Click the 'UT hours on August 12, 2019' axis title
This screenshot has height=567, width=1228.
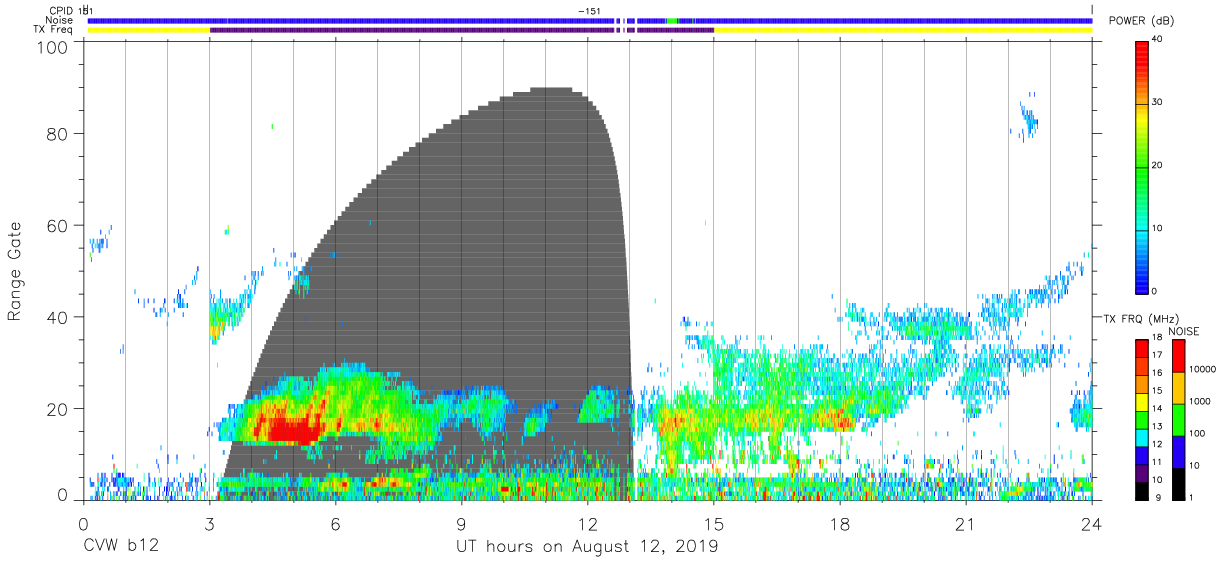click(587, 547)
